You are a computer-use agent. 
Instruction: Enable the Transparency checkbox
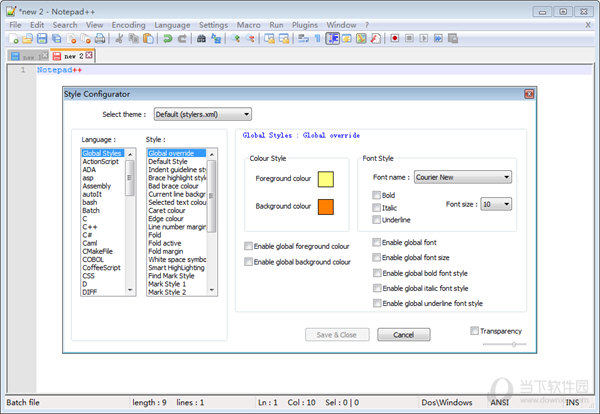474,331
